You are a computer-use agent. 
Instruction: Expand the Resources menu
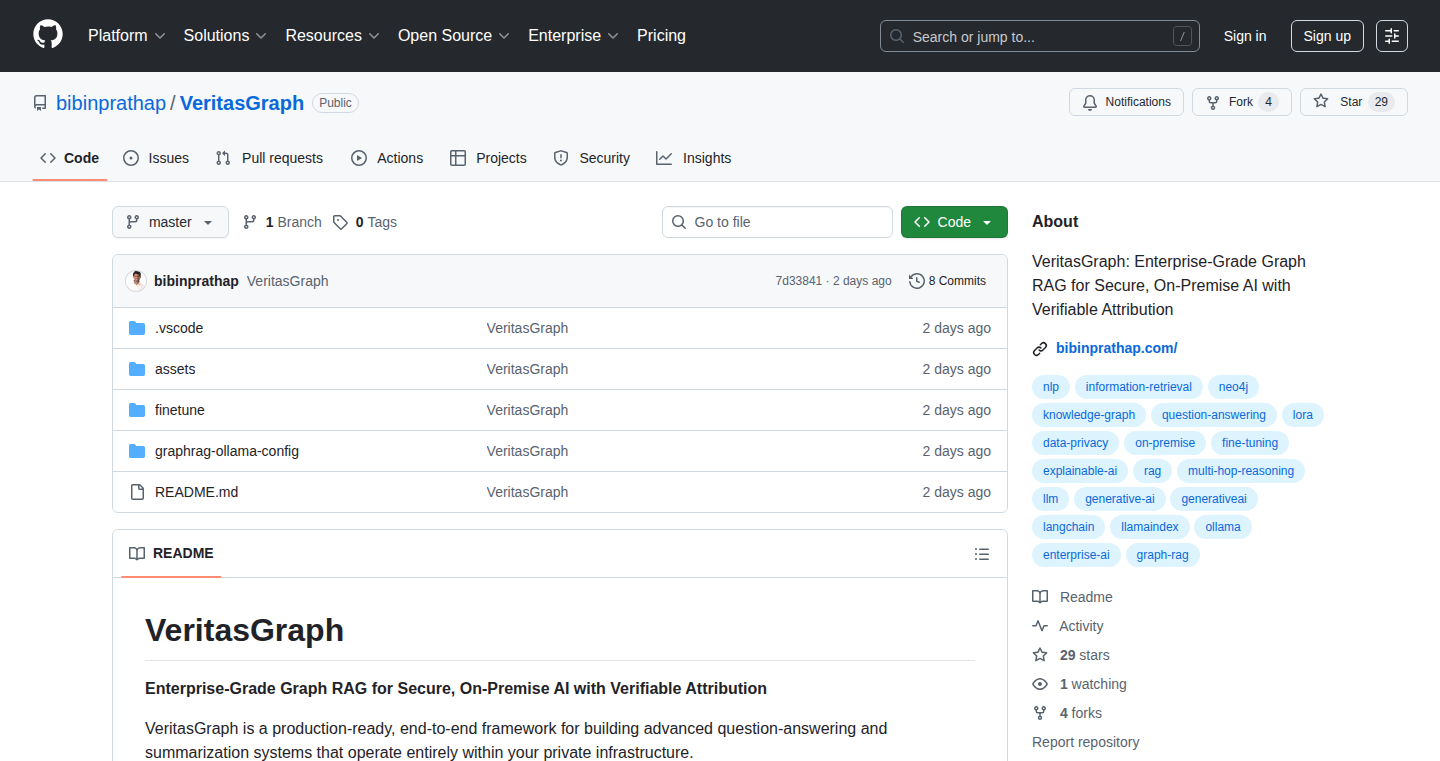point(332,35)
